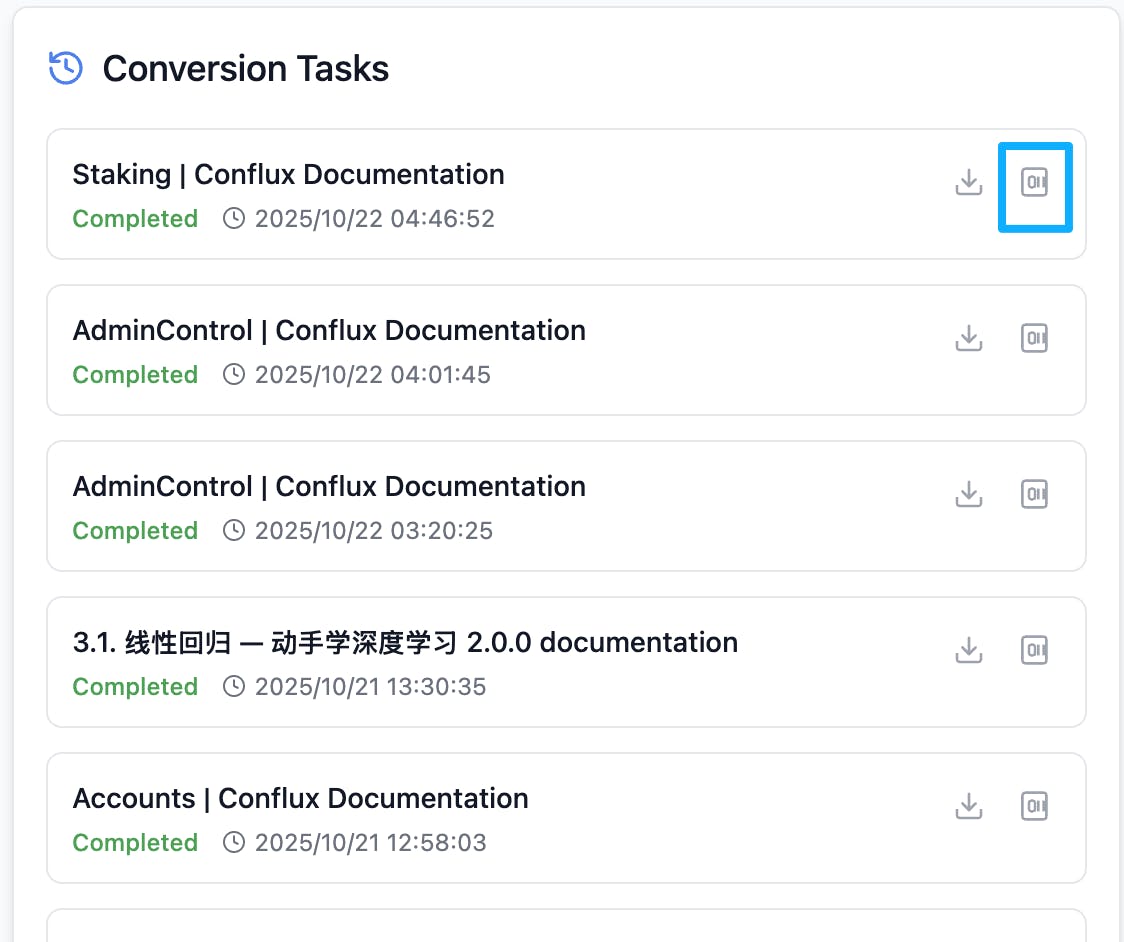Image resolution: width=1124 pixels, height=942 pixels.
Task: Open the 3.1. 线性回归 documentation task title
Action: click(x=405, y=642)
